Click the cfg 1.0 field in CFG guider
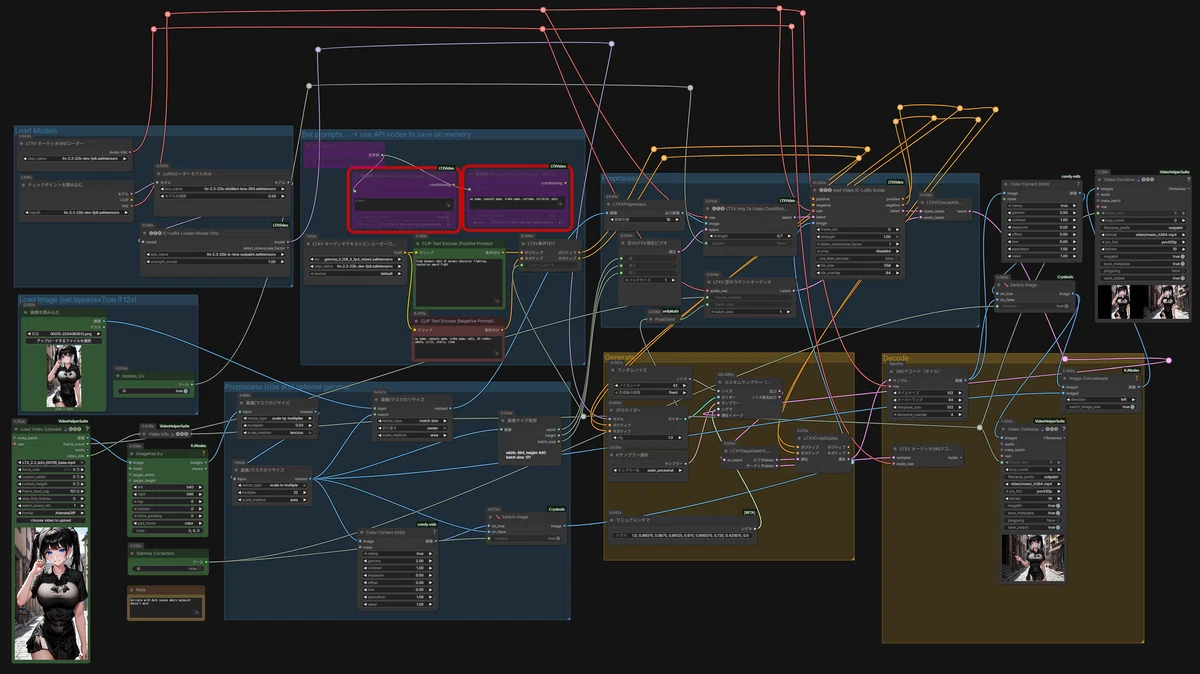This screenshot has height=674, width=1200. tap(649, 438)
